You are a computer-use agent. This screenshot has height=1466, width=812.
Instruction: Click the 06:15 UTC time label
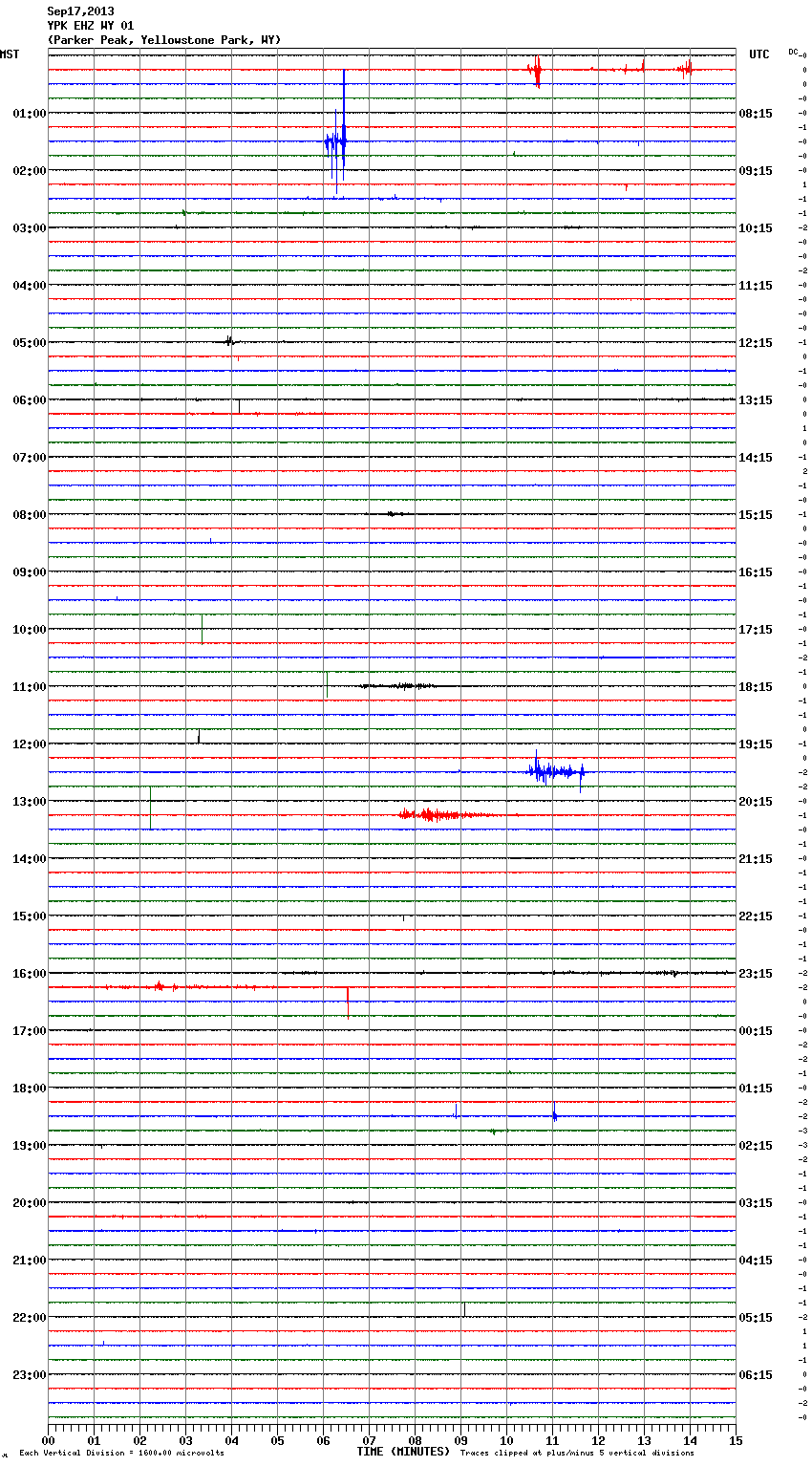point(756,1375)
